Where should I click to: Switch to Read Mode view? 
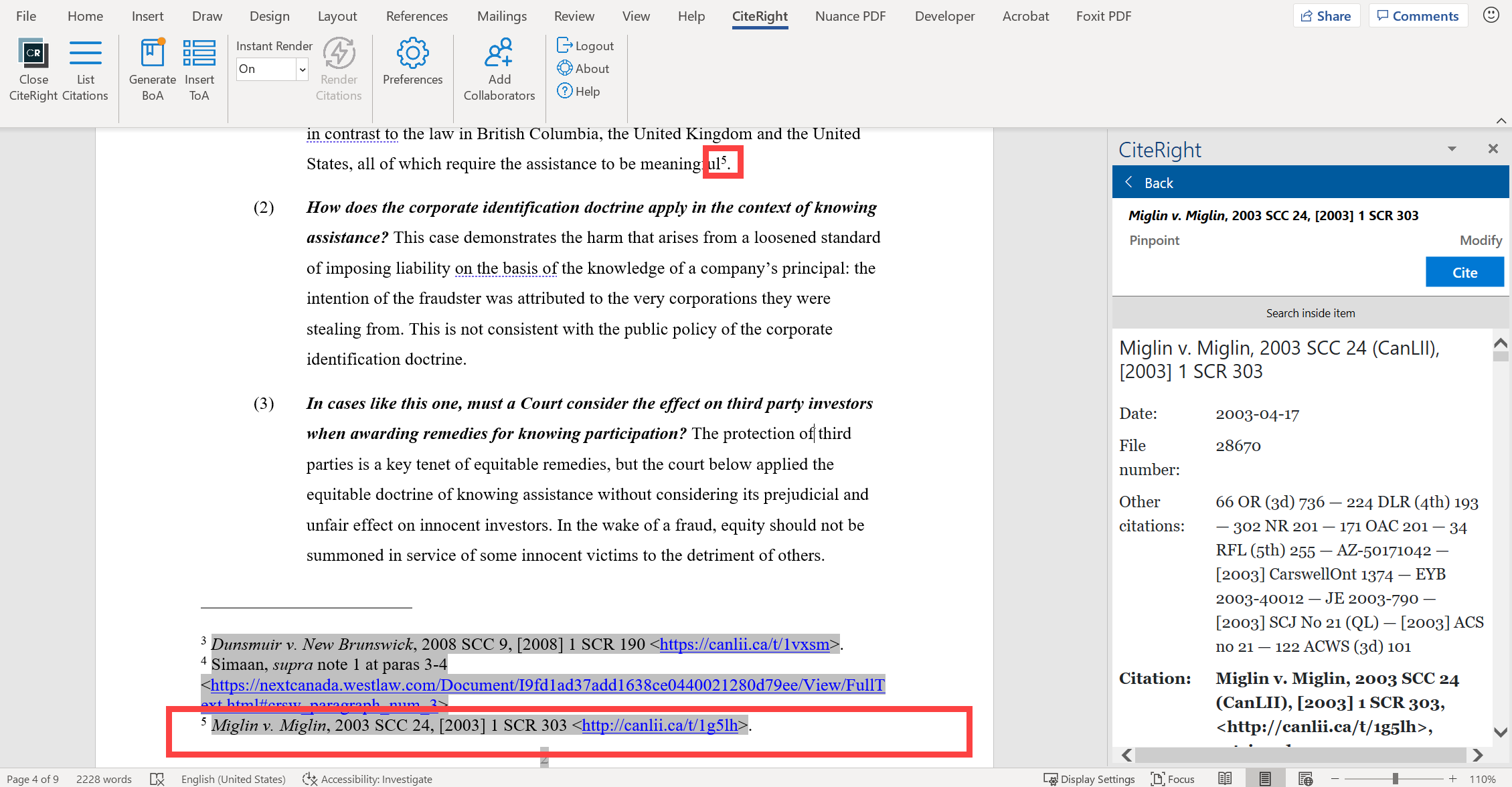[1225, 779]
